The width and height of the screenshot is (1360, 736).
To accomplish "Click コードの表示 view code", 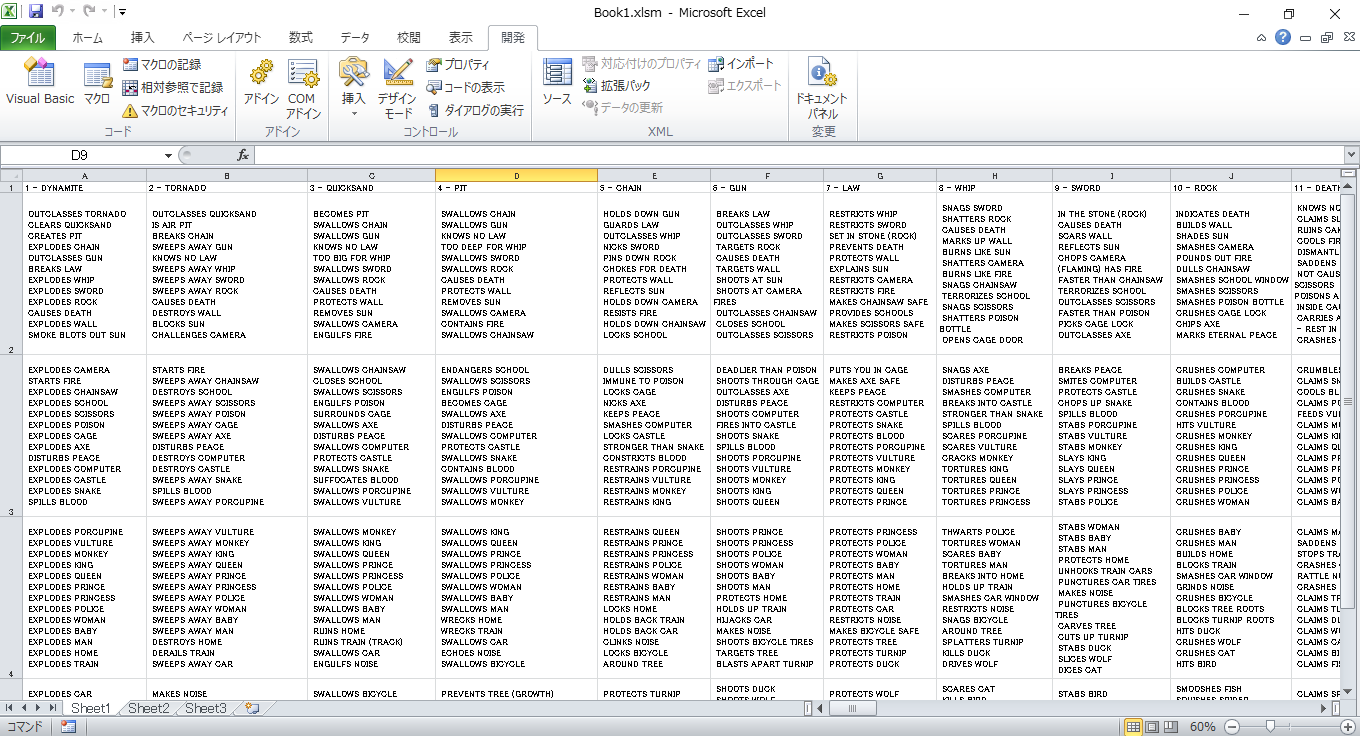I will [x=465, y=88].
